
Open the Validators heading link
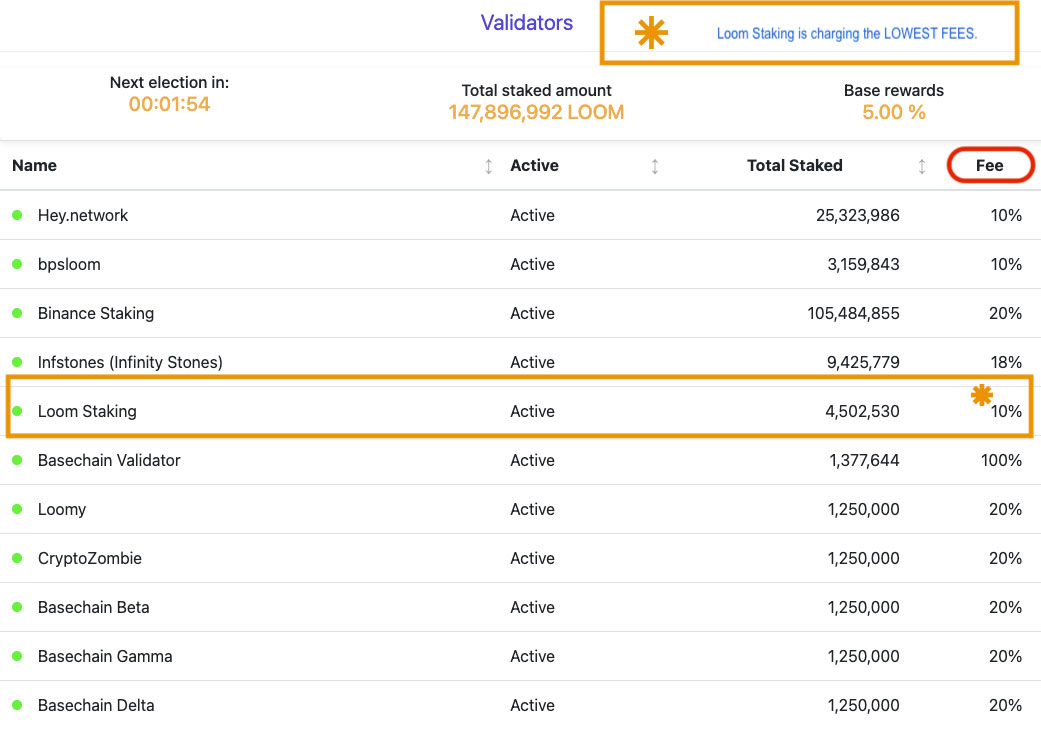[x=526, y=23]
